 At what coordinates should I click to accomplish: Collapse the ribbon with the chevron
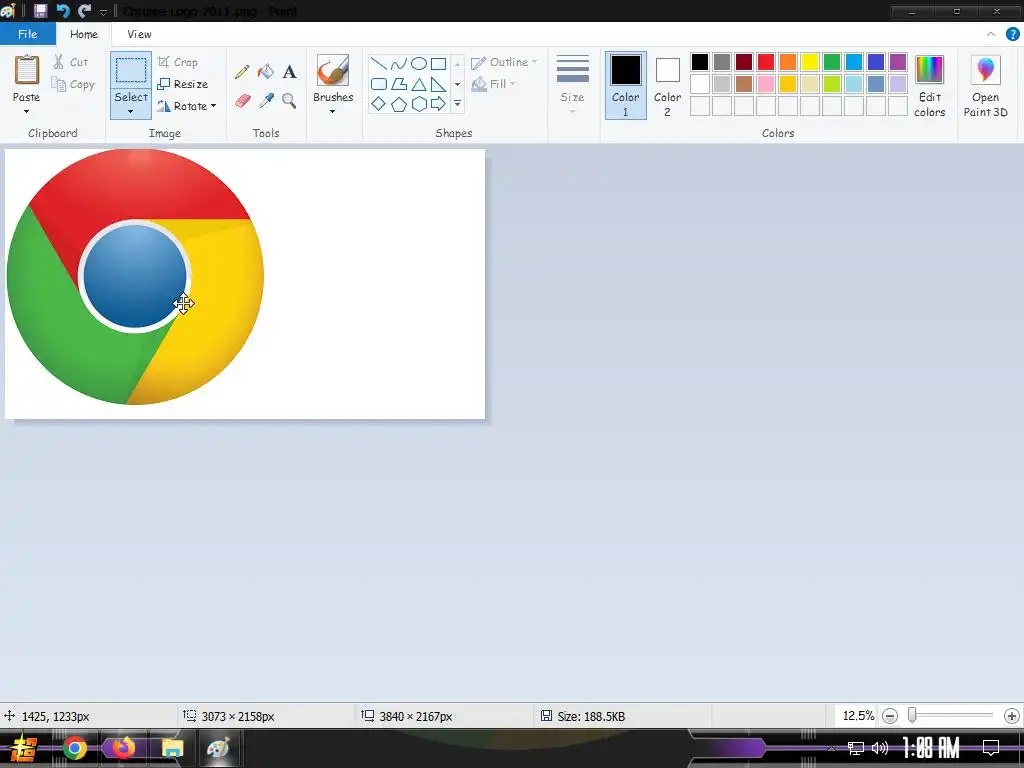991,34
